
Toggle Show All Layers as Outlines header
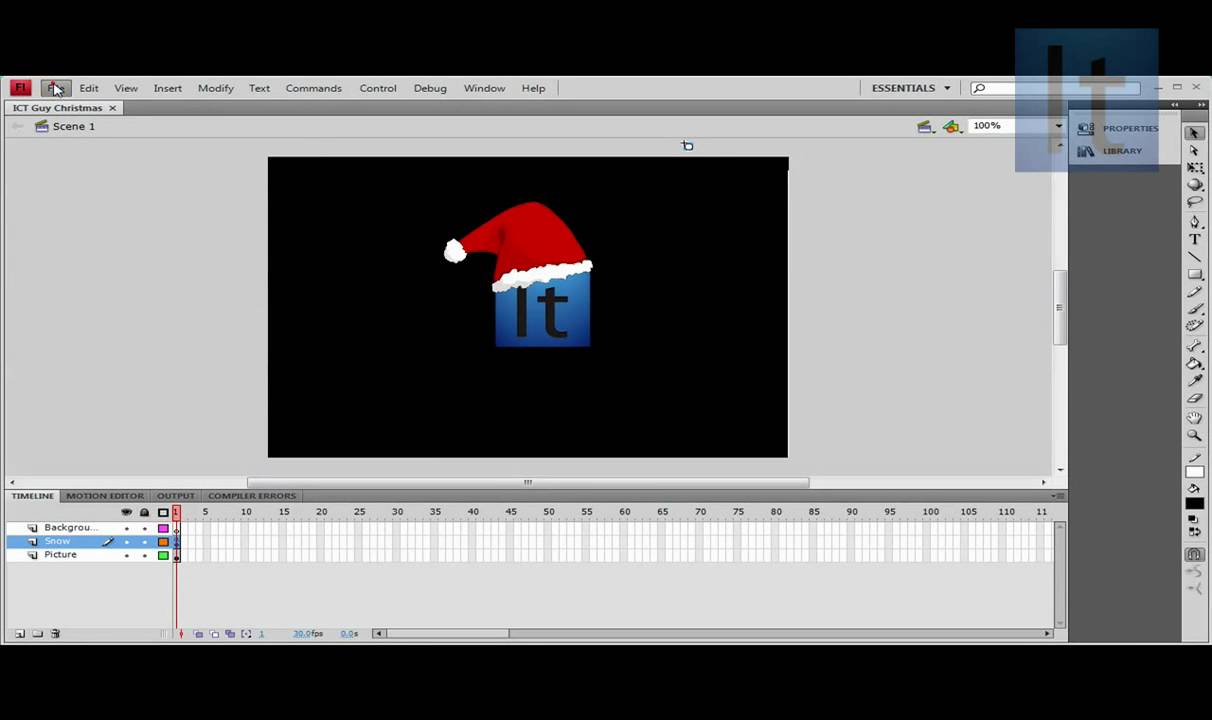(163, 512)
